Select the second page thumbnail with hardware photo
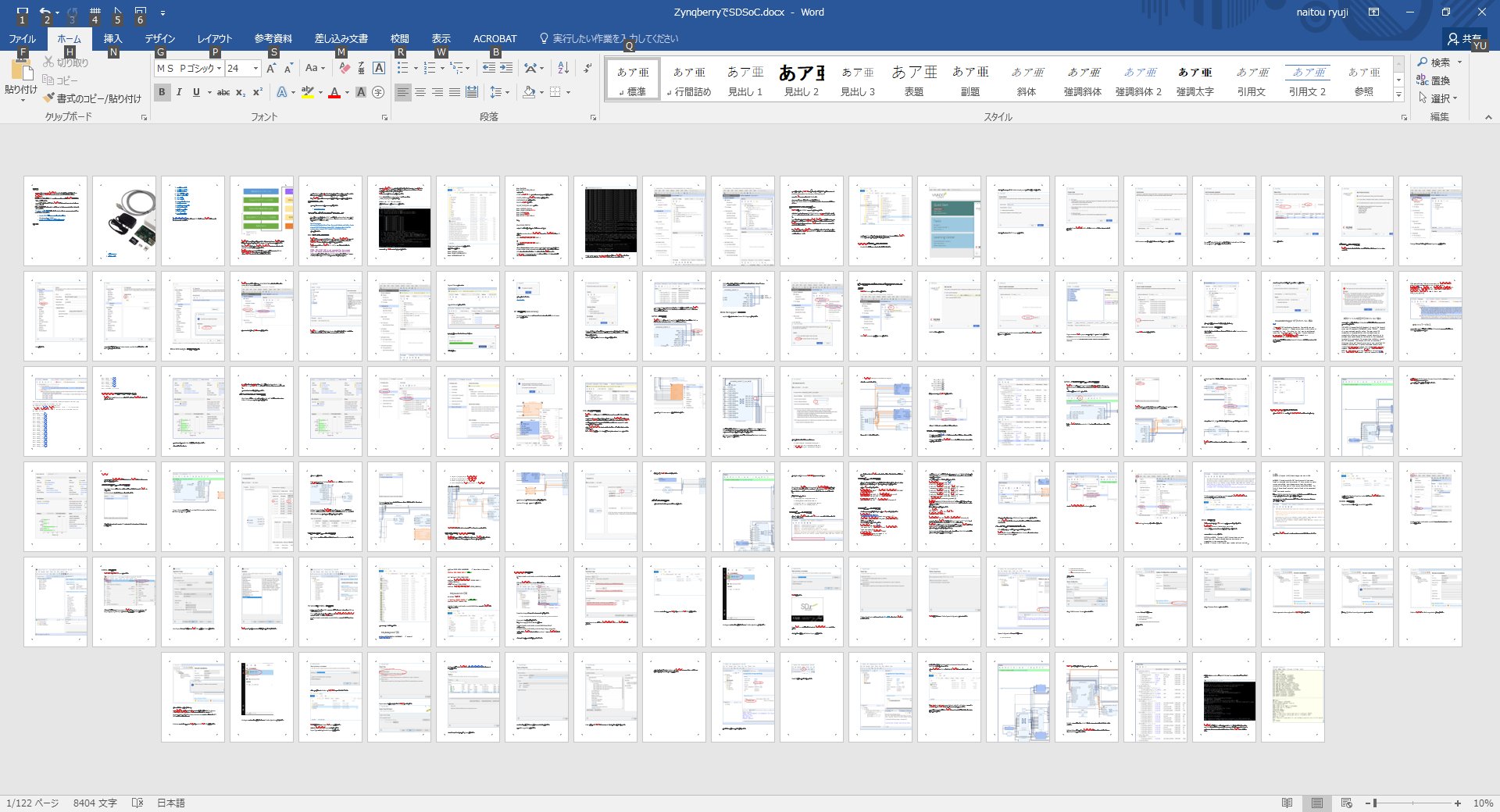This screenshot has width=1500, height=812. tap(124, 221)
